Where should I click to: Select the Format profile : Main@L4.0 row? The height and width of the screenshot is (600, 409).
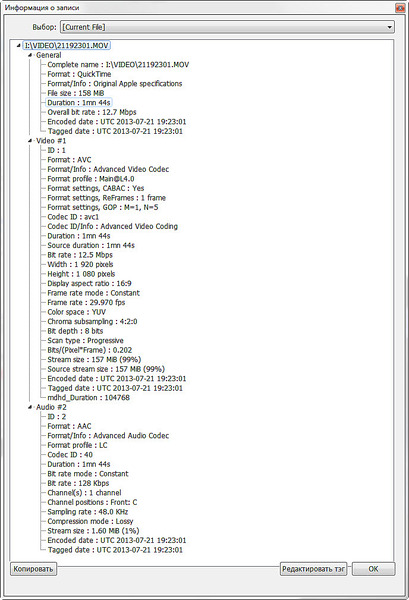pyautogui.click(x=91, y=179)
